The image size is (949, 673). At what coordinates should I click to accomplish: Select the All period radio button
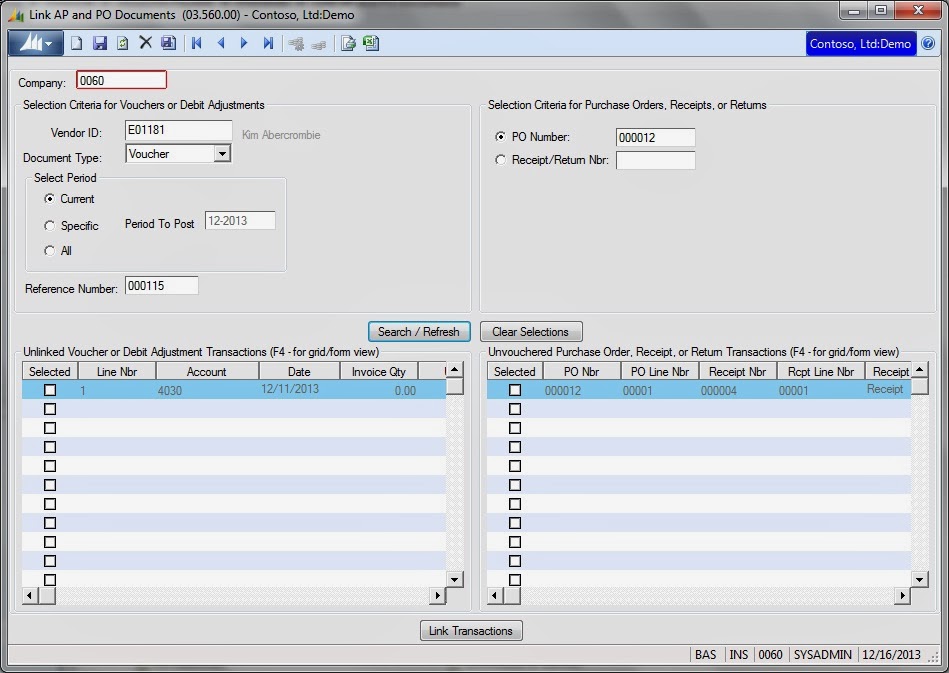pyautogui.click(x=50, y=251)
